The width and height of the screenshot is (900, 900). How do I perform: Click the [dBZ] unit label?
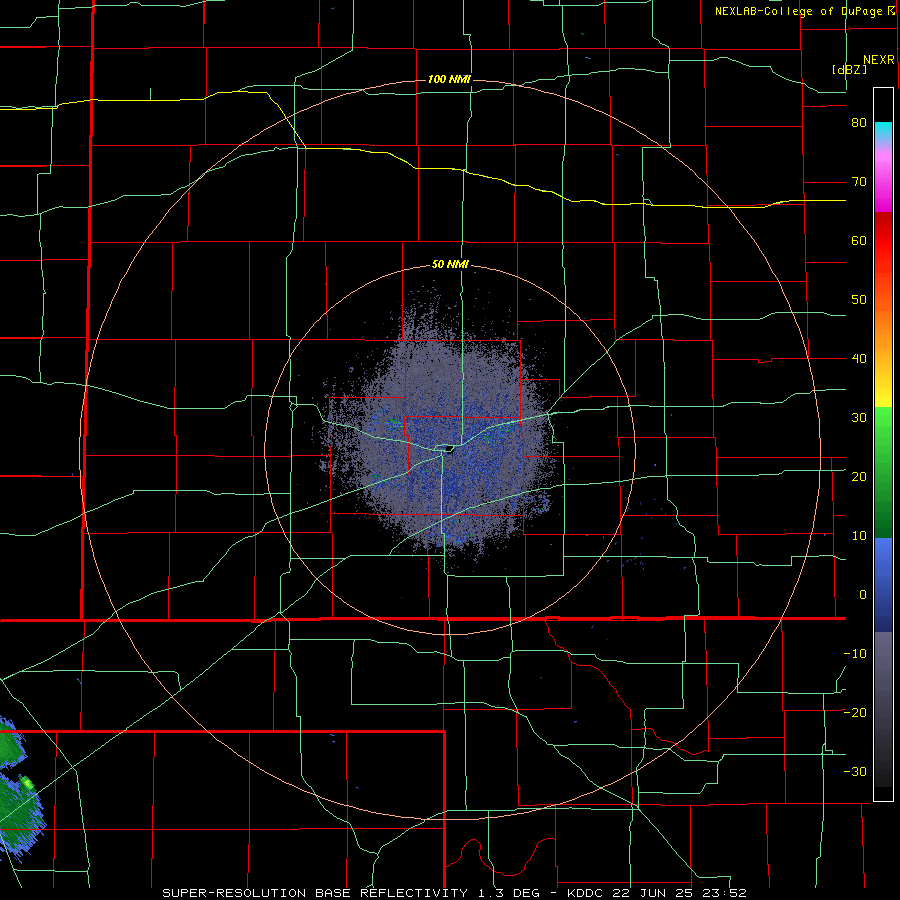click(849, 69)
